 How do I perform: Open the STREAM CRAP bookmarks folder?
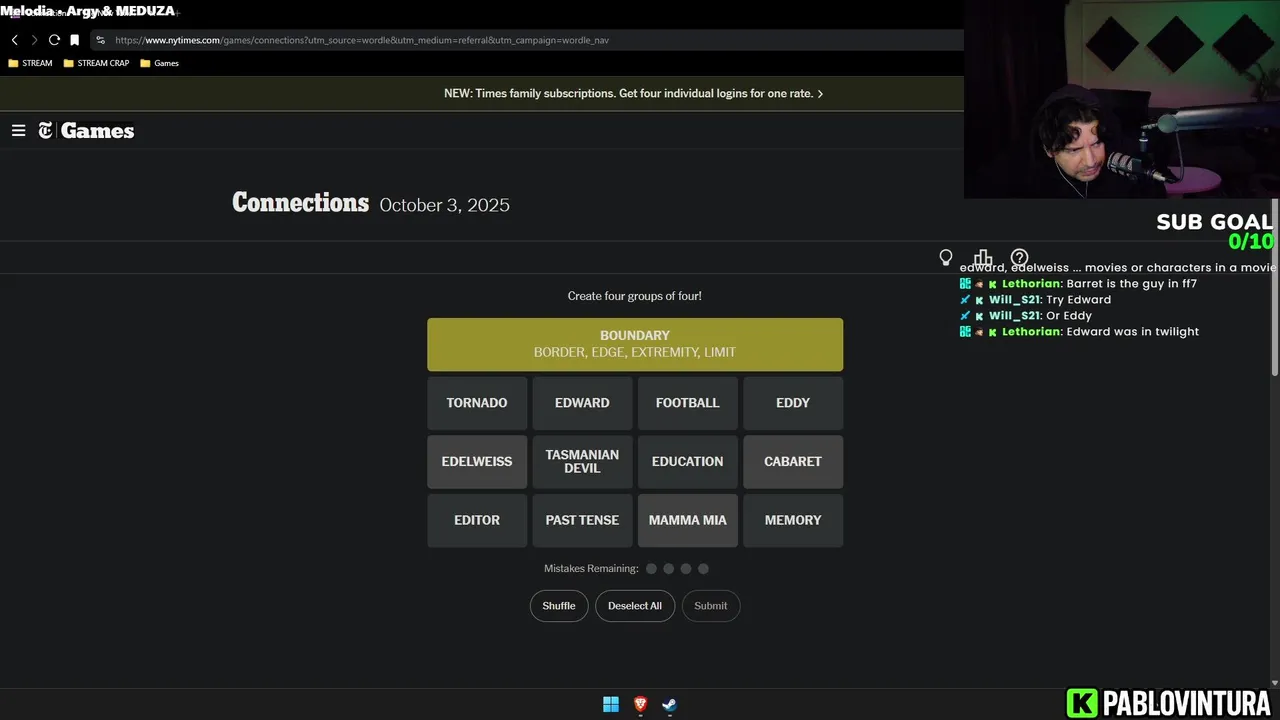[96, 63]
